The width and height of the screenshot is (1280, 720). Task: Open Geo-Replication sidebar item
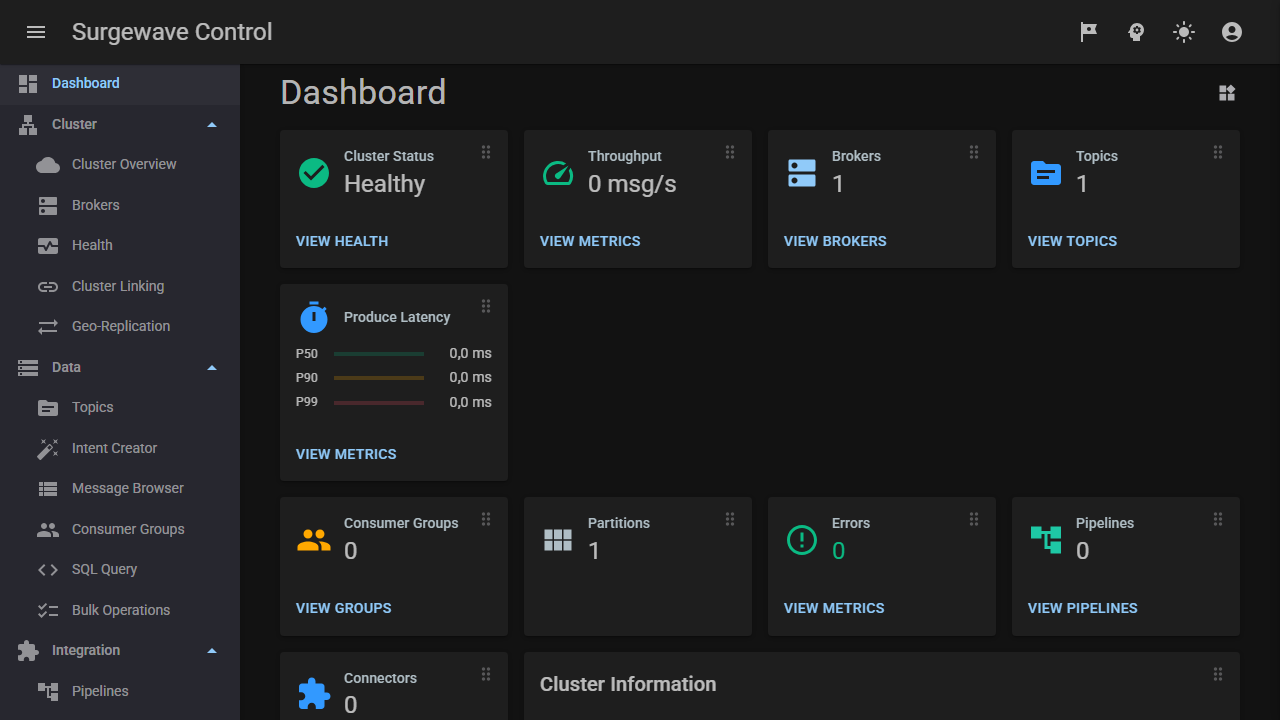[x=120, y=327]
